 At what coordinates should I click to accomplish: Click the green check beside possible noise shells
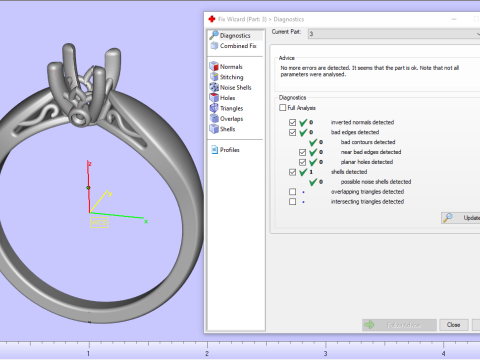coord(313,182)
